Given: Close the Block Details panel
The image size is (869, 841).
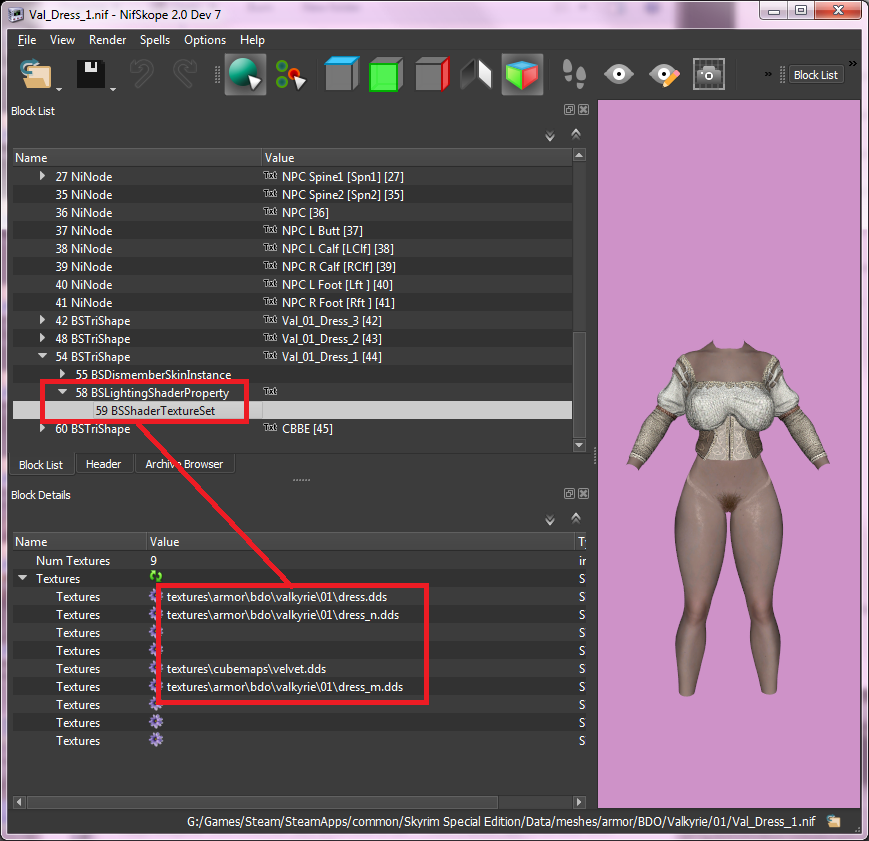Looking at the screenshot, I should click(584, 493).
